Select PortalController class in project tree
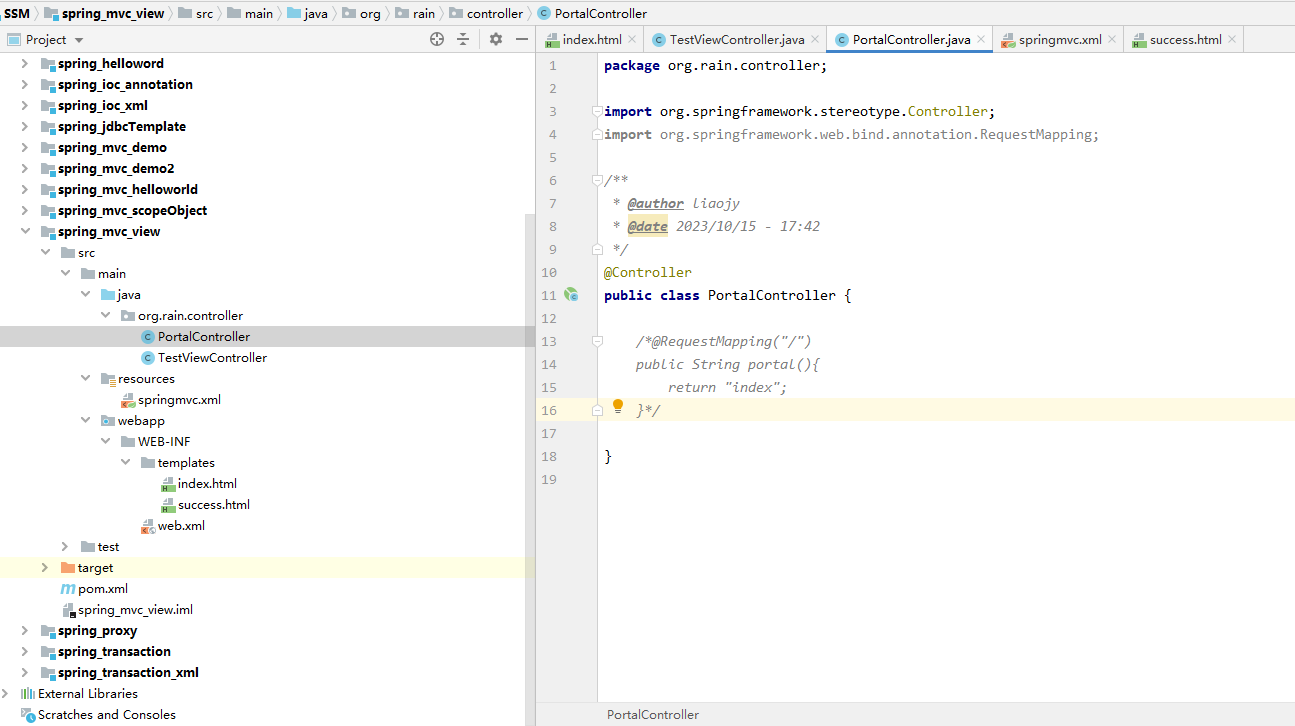The width and height of the screenshot is (1295, 726). [204, 336]
